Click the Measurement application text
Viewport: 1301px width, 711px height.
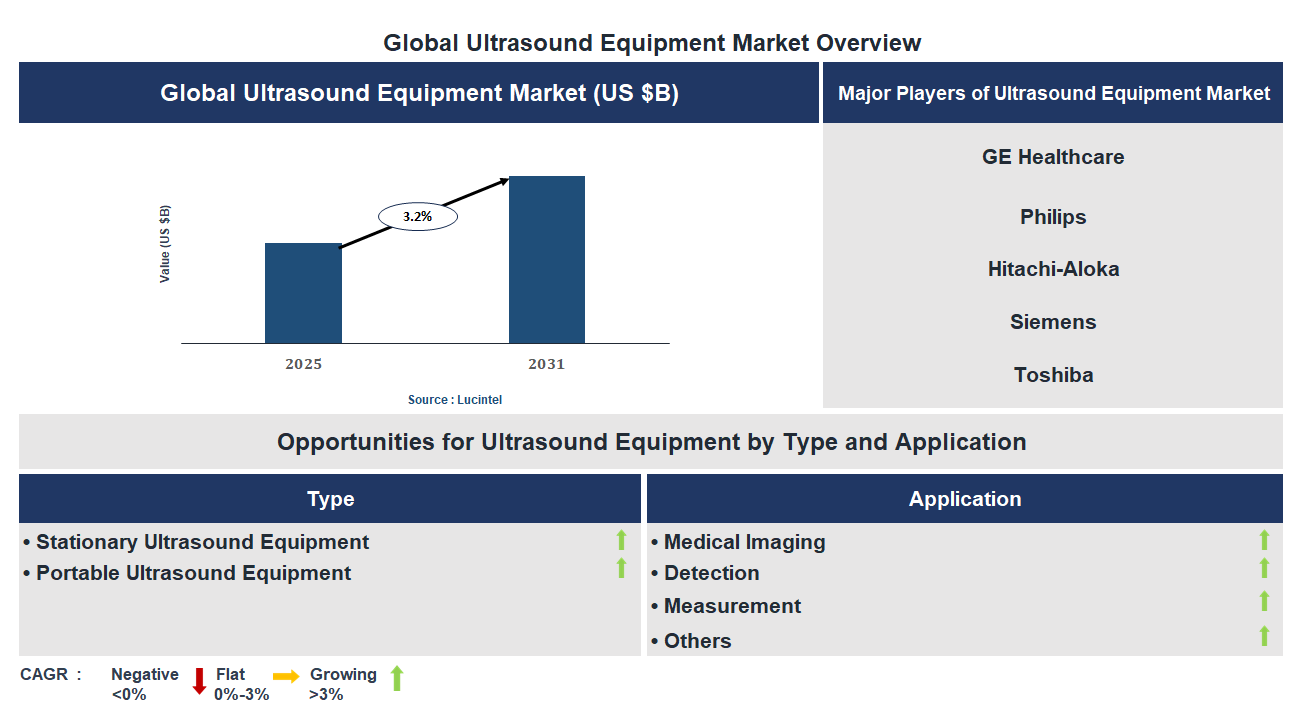pyautogui.click(x=732, y=606)
